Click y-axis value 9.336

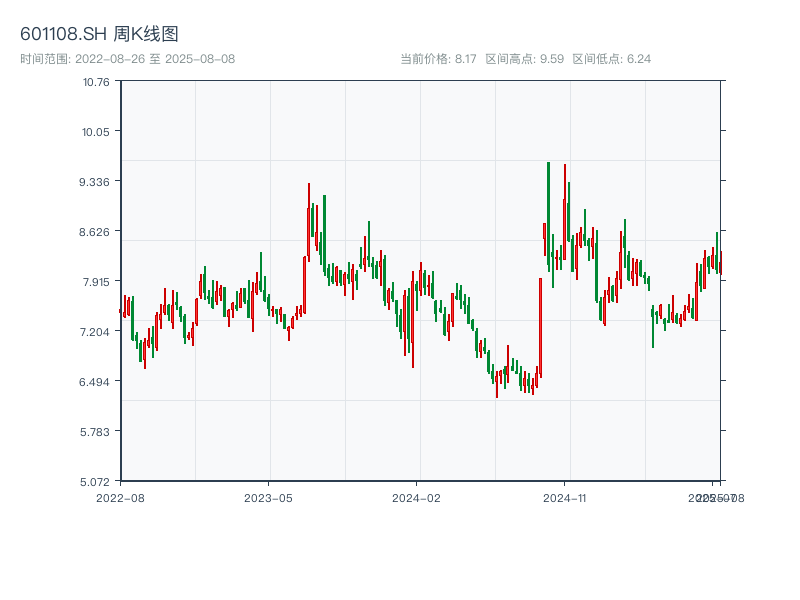[94, 182]
